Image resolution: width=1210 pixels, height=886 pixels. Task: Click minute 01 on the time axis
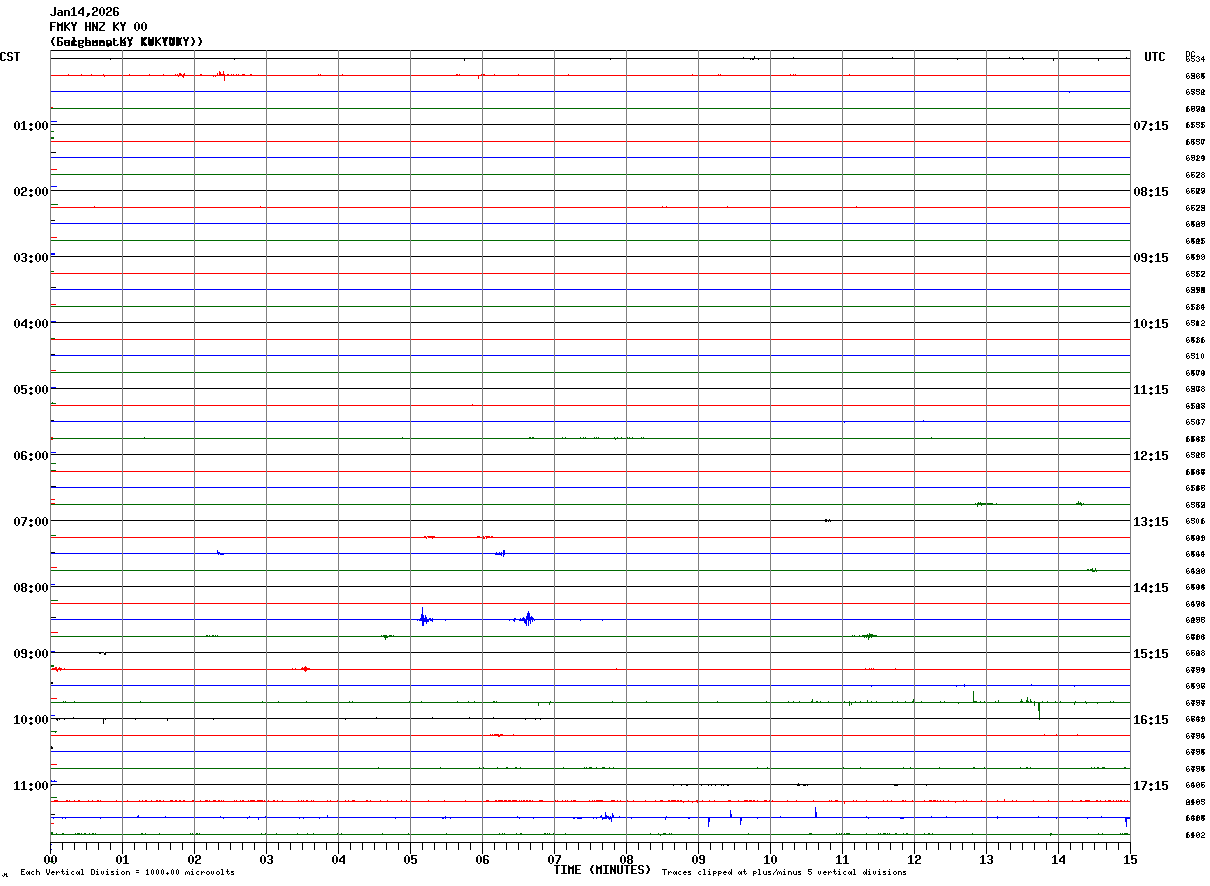click(122, 859)
